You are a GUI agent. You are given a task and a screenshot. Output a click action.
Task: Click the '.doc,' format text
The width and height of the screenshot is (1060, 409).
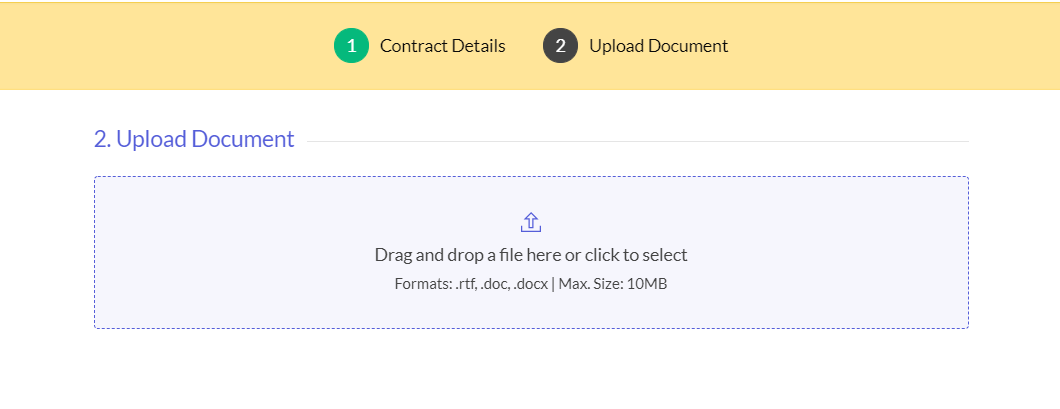pyautogui.click(x=494, y=284)
